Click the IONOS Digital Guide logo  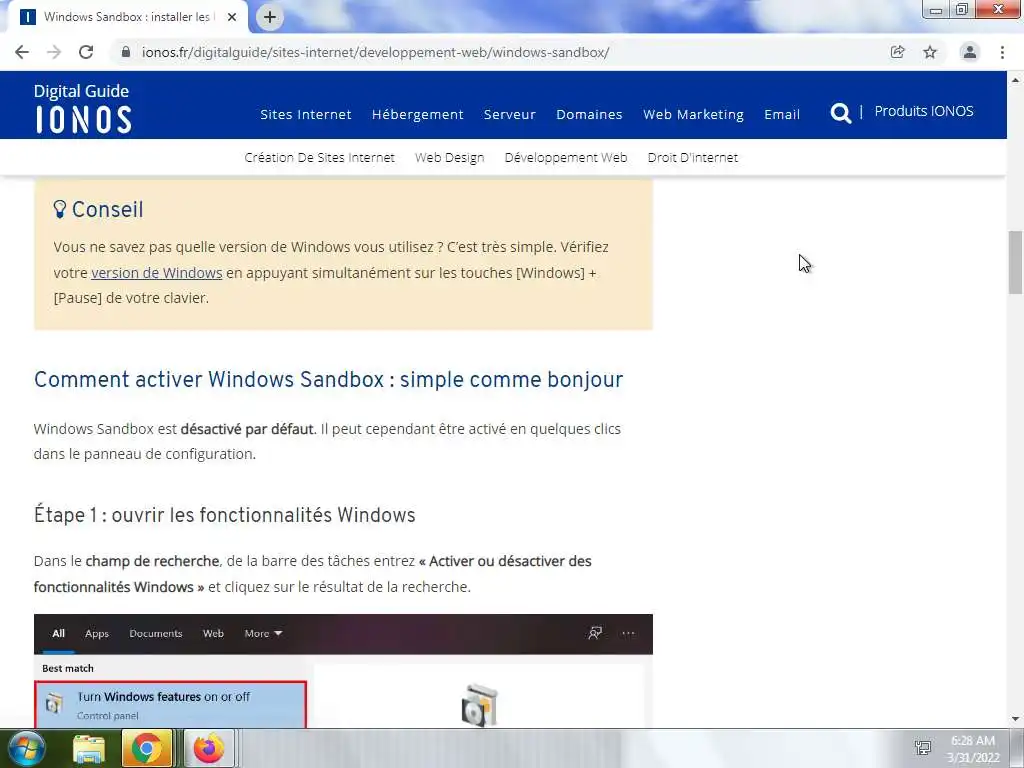pyautogui.click(x=83, y=108)
